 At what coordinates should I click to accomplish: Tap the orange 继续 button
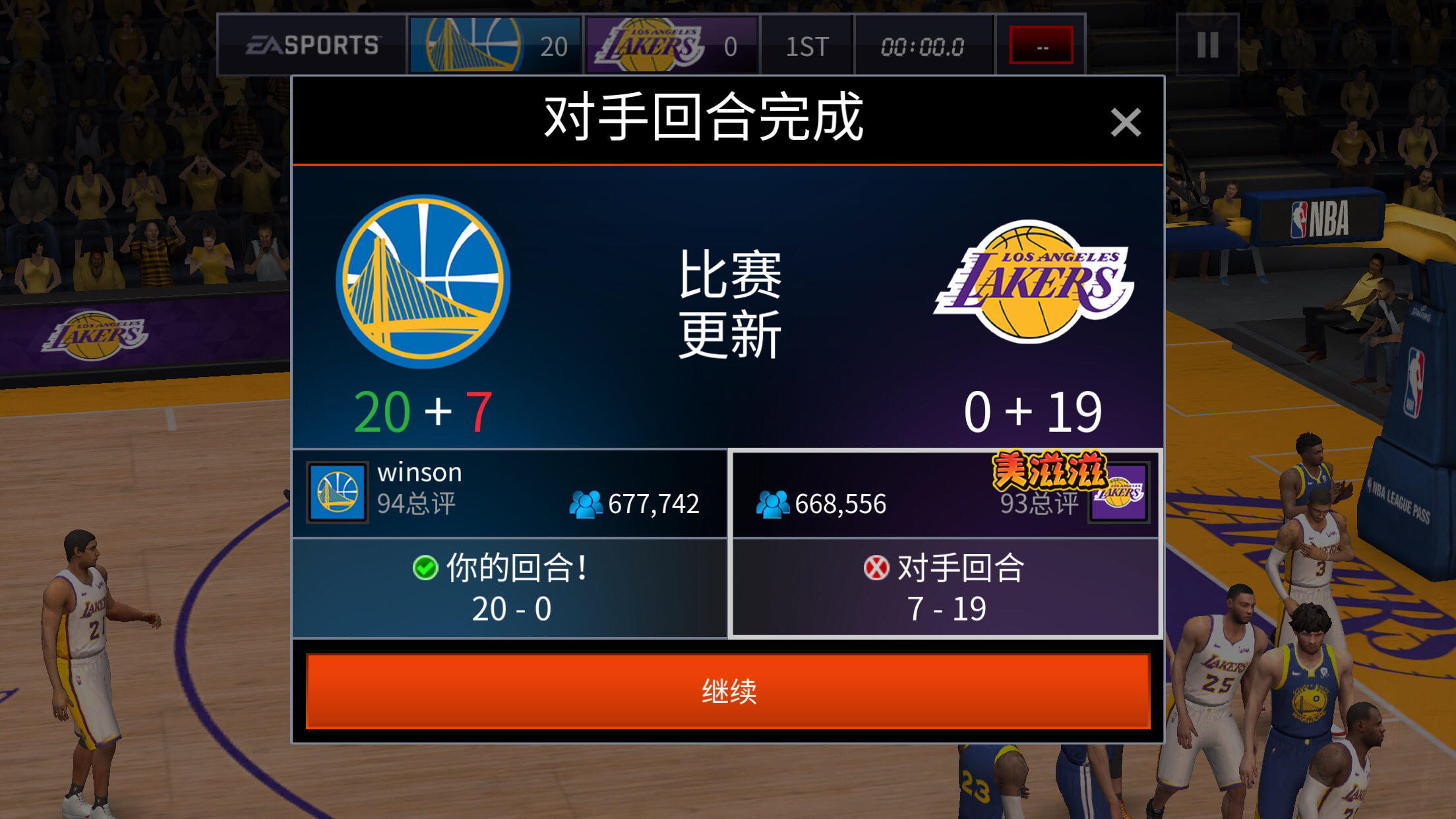[728, 691]
